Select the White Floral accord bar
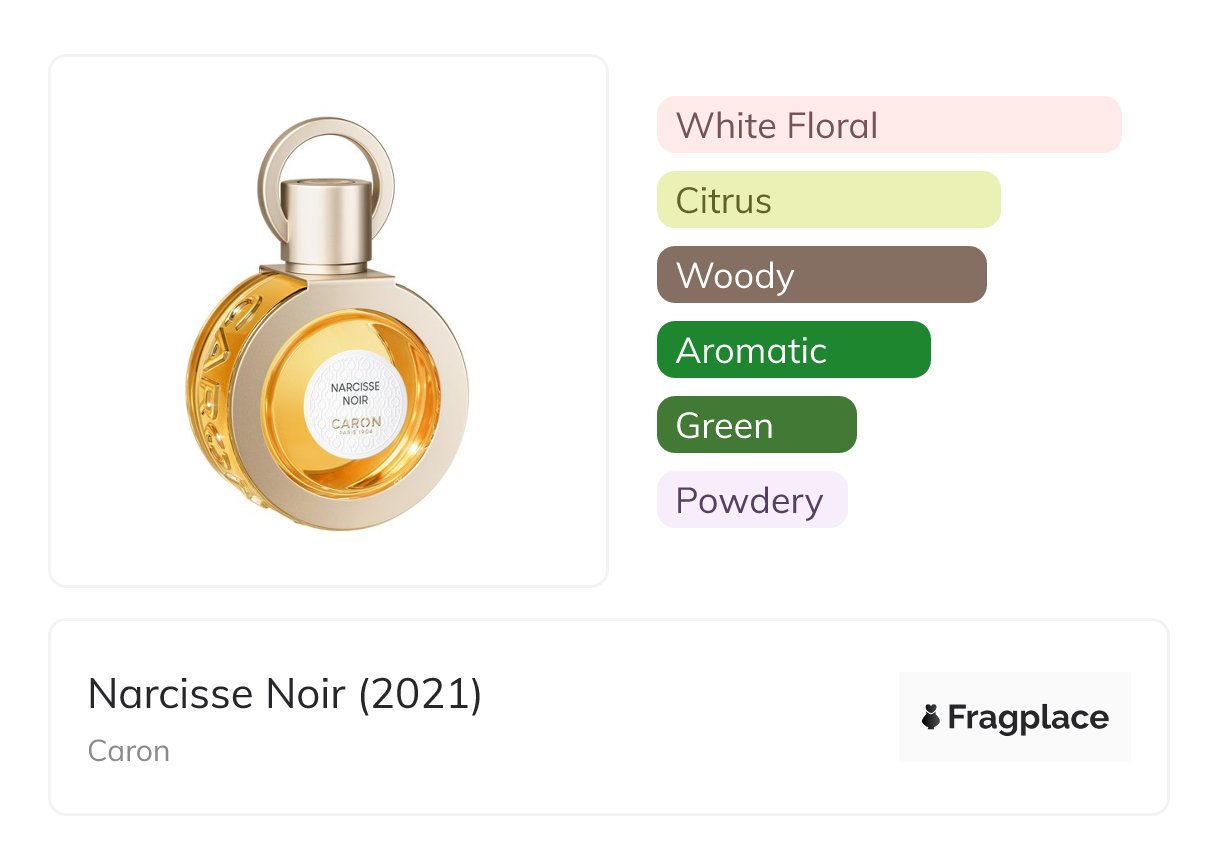 pos(889,125)
